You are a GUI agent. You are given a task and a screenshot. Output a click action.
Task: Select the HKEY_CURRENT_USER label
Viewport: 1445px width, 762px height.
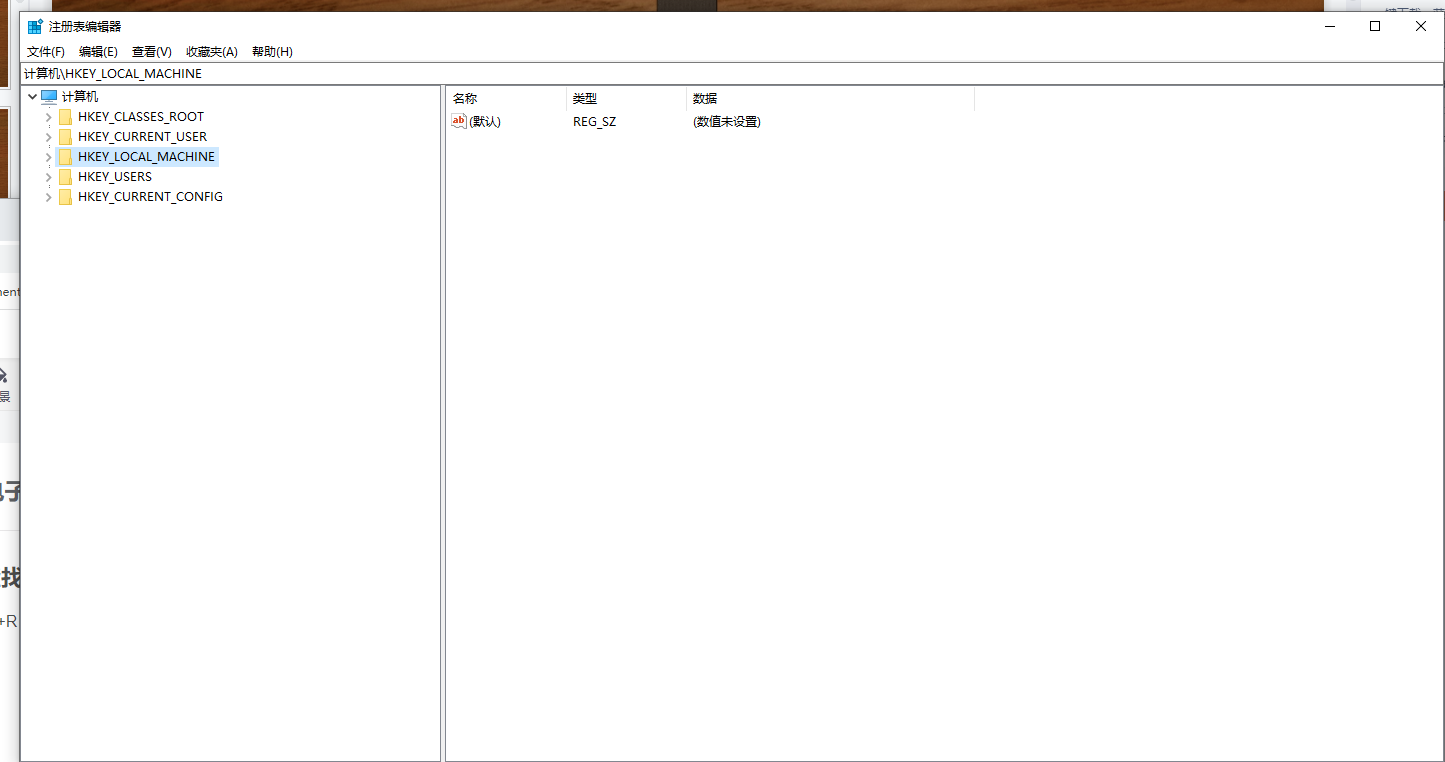click(x=143, y=137)
